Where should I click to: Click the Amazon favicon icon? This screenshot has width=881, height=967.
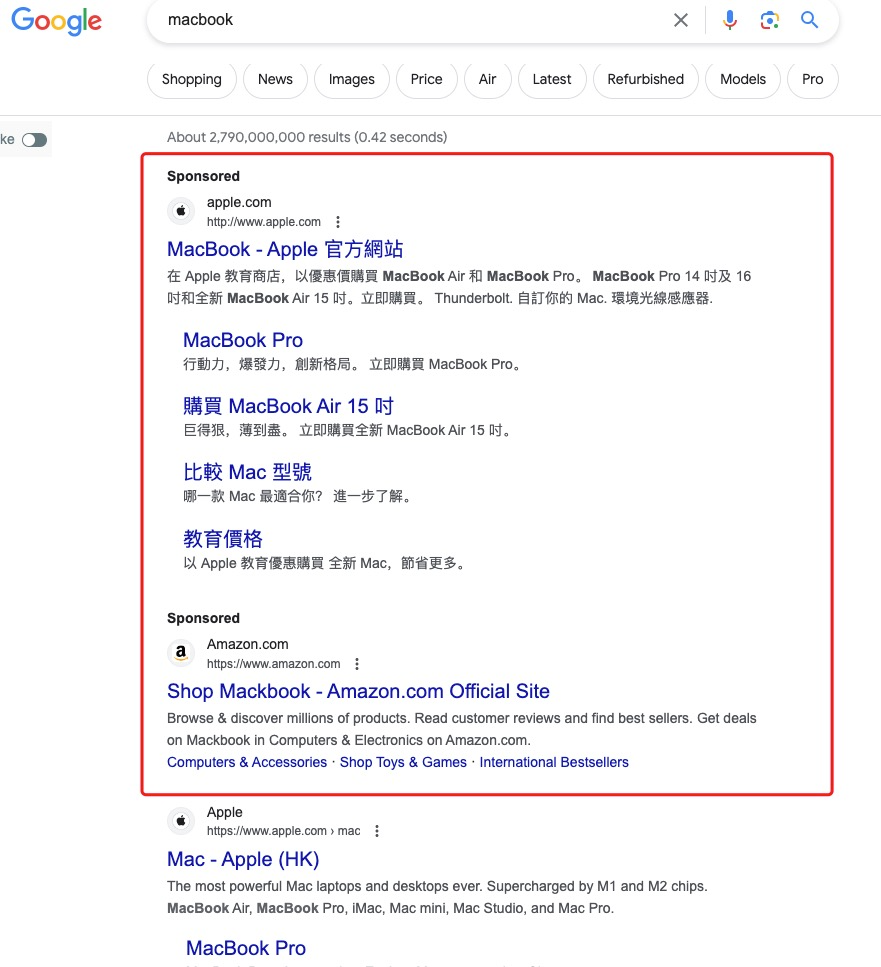point(181,653)
